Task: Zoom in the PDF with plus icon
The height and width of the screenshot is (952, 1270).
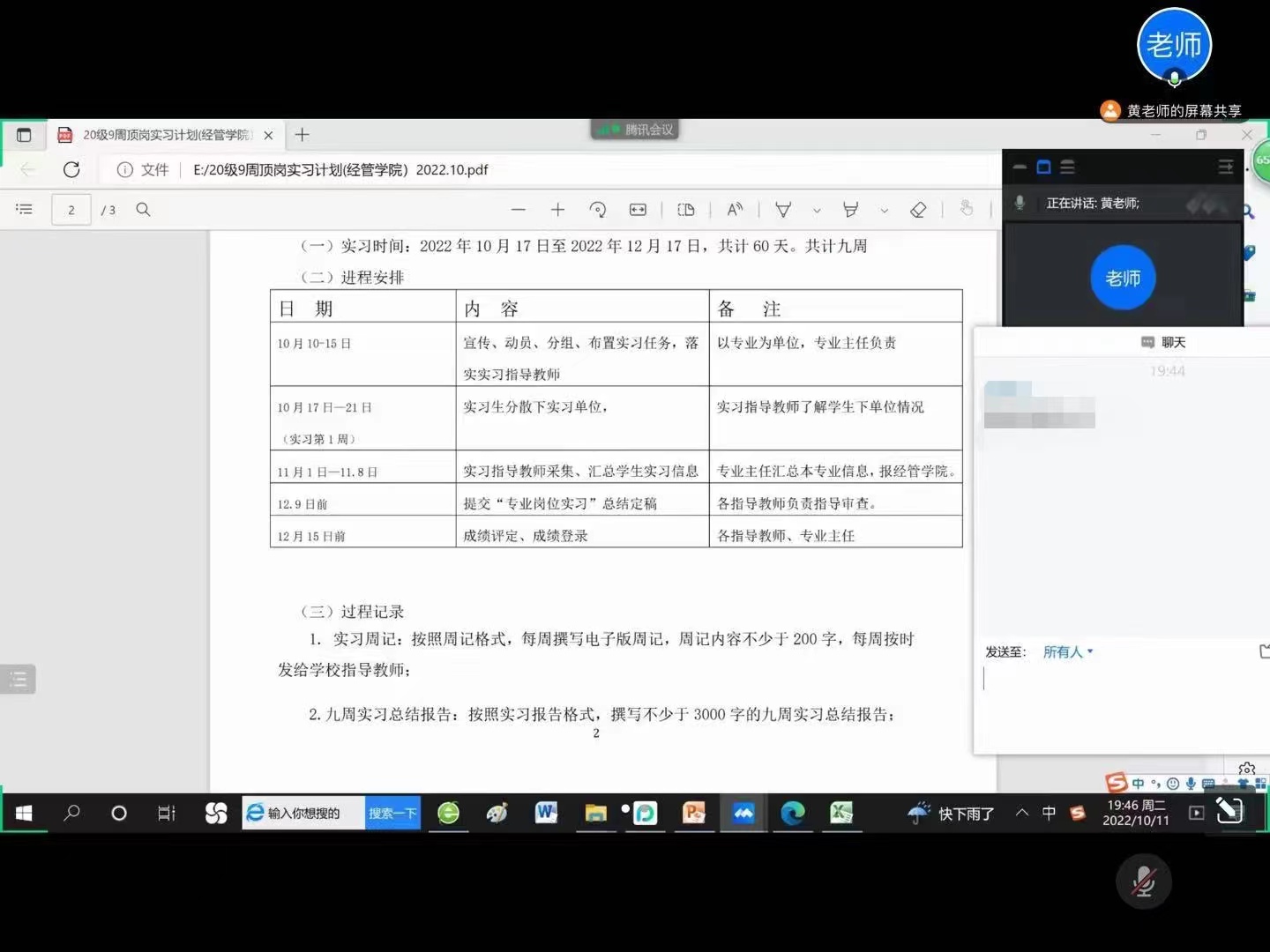Action: click(557, 210)
